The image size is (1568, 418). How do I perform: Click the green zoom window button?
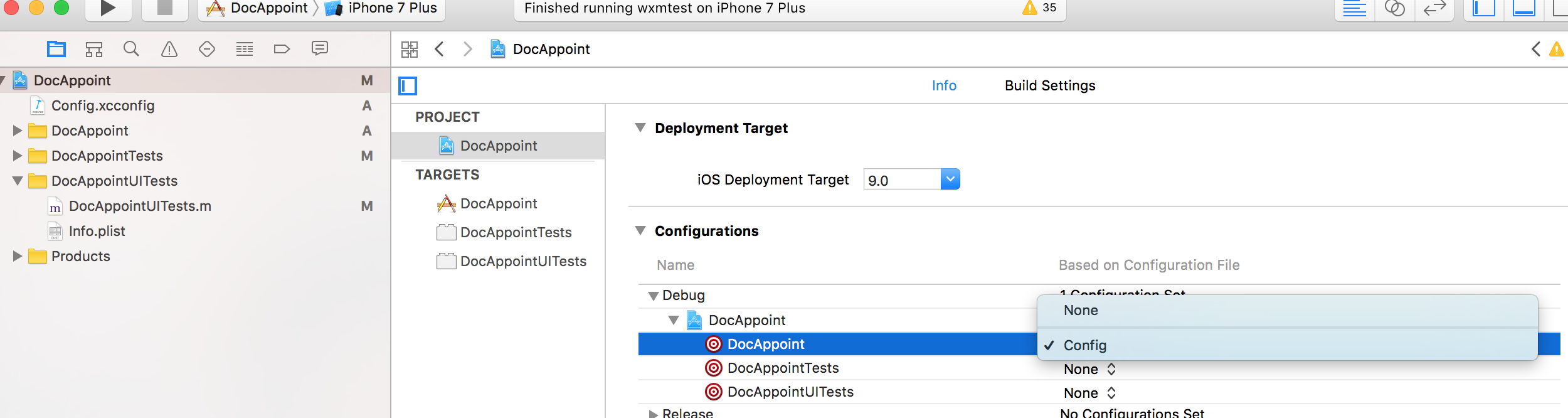click(61, 7)
